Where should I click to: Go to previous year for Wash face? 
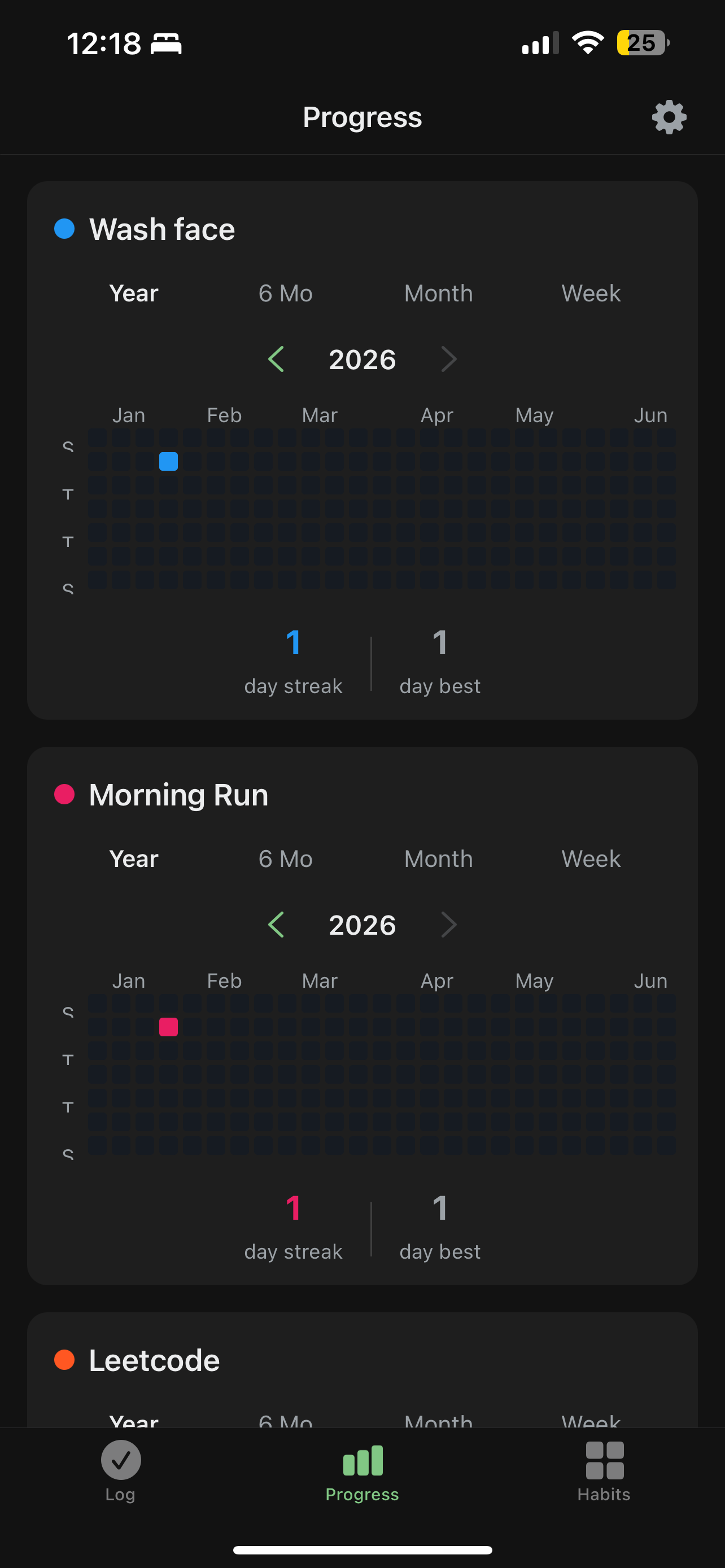[276, 359]
